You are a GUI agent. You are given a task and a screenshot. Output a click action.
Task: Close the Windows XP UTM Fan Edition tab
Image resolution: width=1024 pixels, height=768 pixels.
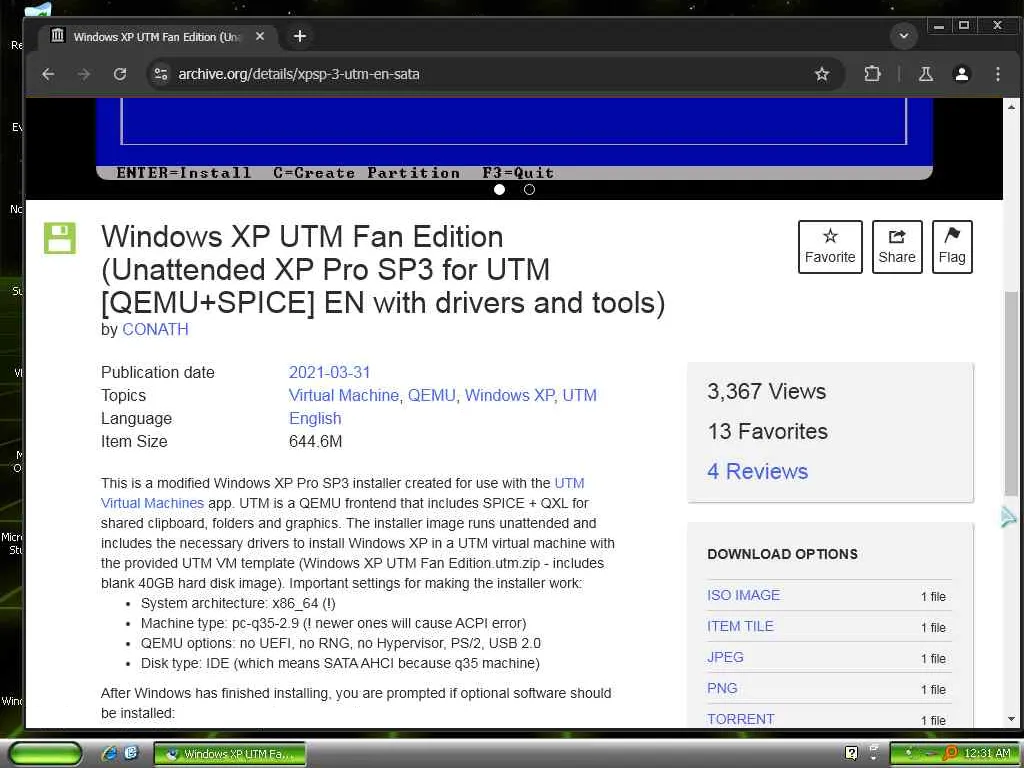pyautogui.click(x=260, y=37)
